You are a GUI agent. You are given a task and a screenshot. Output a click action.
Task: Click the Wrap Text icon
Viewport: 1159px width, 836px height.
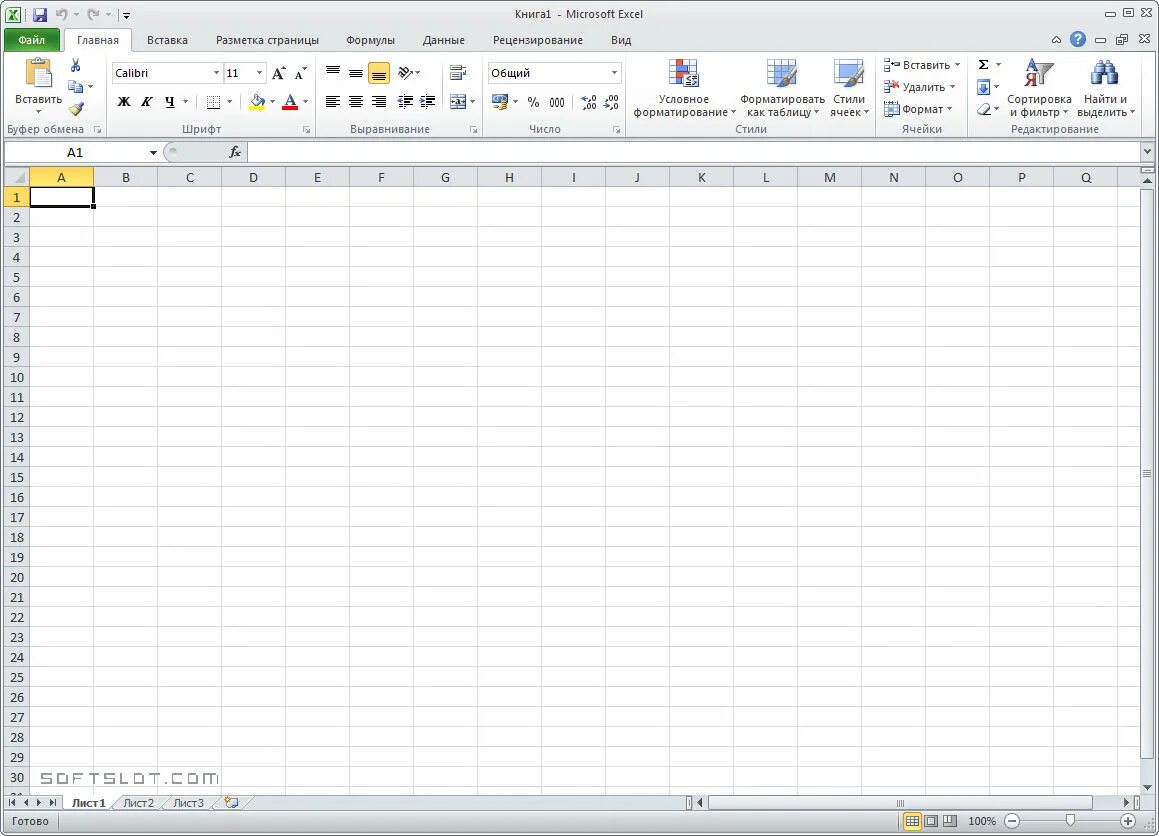pos(458,72)
